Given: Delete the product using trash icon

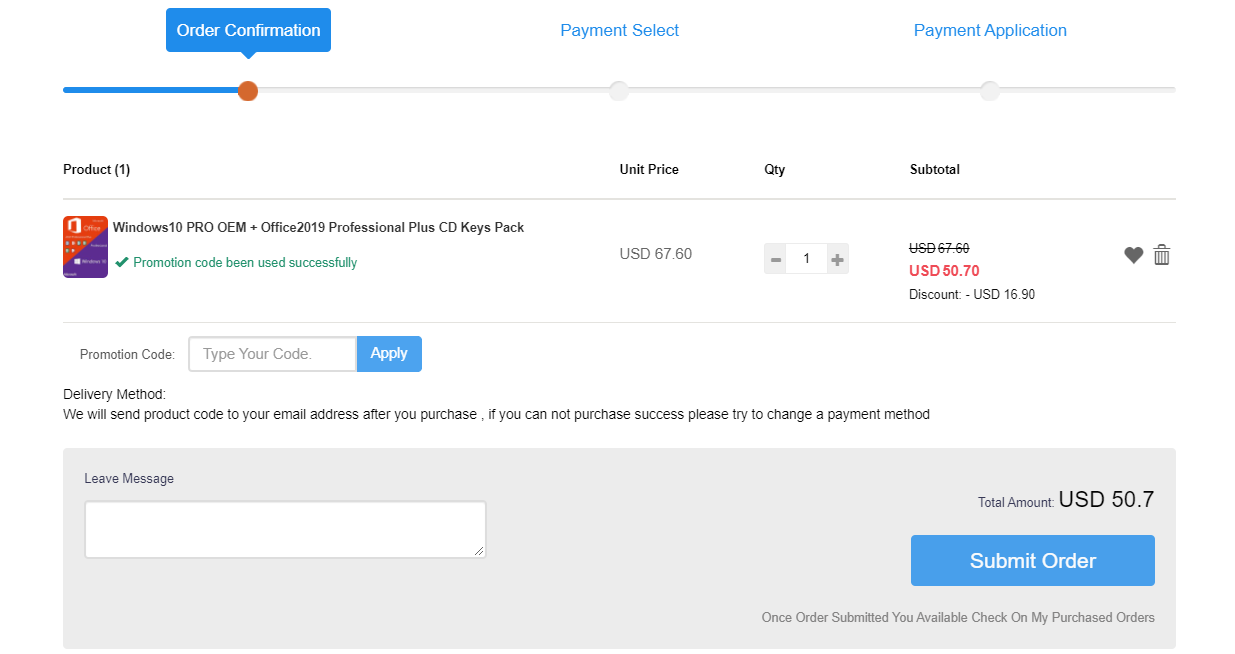Looking at the screenshot, I should pyautogui.click(x=1161, y=255).
